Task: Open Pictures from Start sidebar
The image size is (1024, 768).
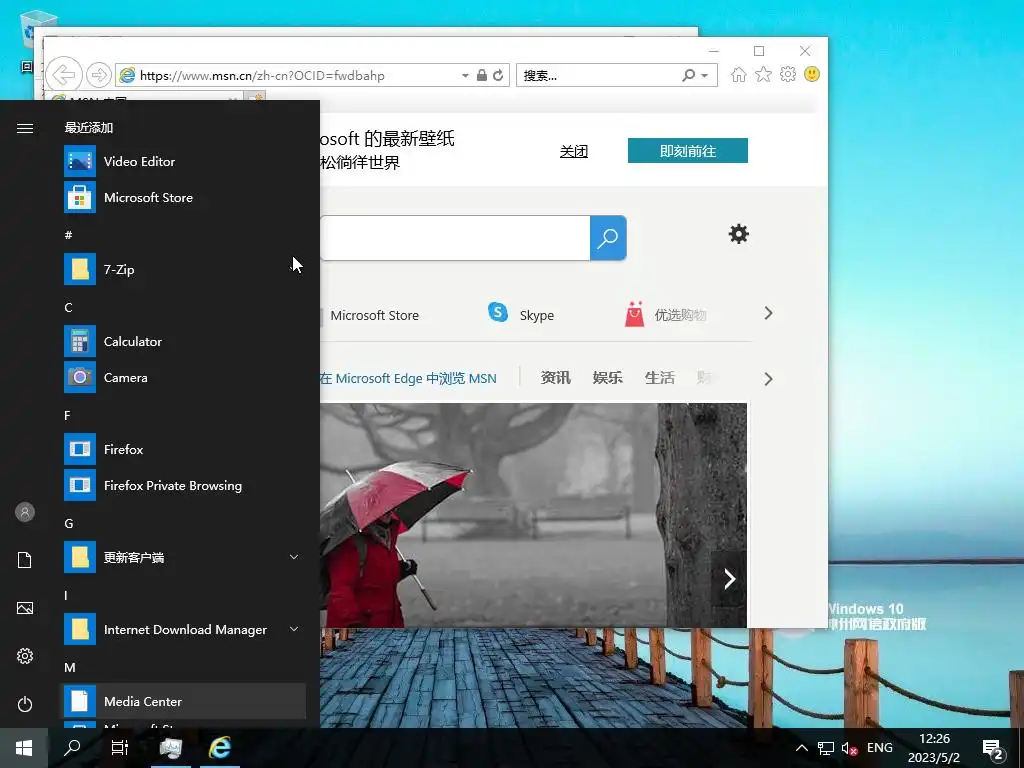Action: click(25, 608)
